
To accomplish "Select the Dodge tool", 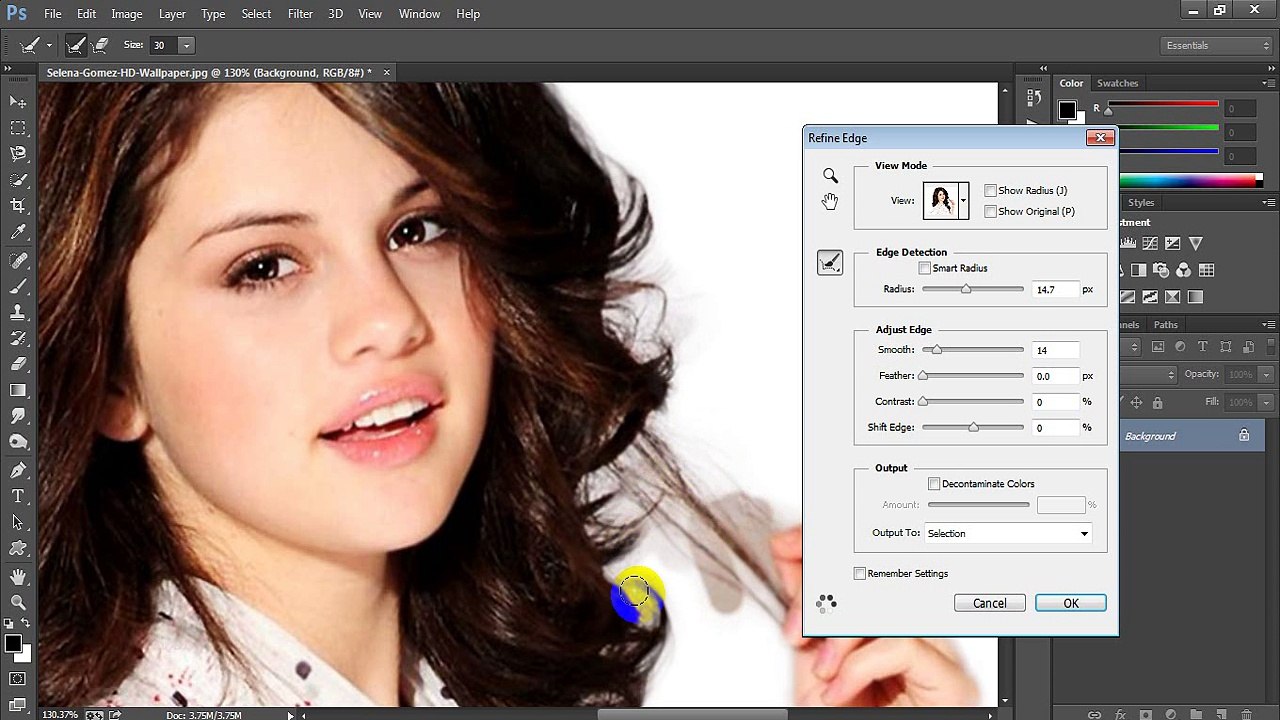I will point(18,442).
